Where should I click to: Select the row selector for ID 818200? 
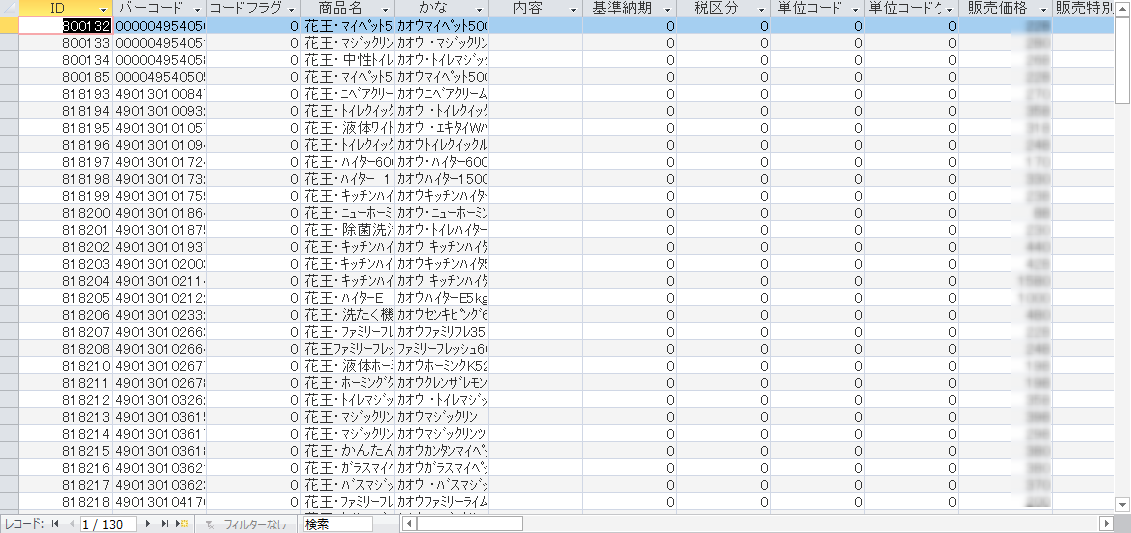point(9,213)
